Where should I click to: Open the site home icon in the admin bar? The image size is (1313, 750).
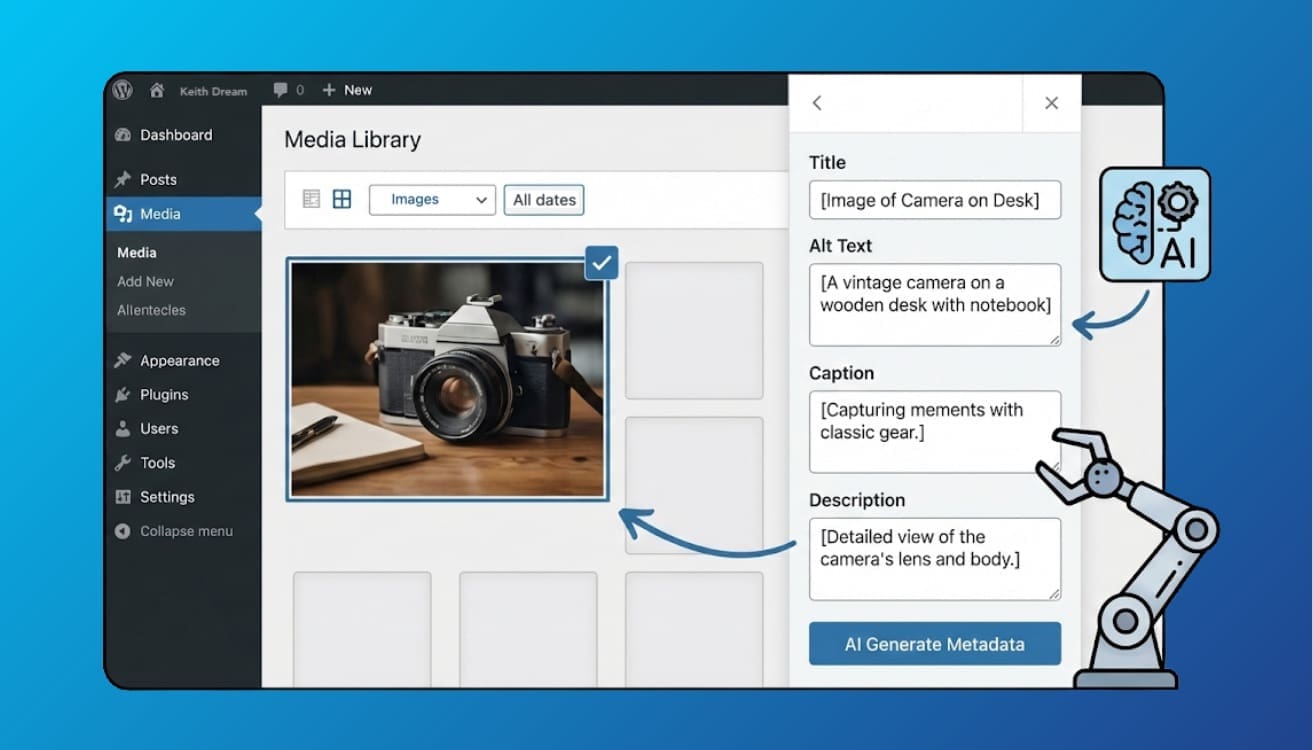[156, 90]
